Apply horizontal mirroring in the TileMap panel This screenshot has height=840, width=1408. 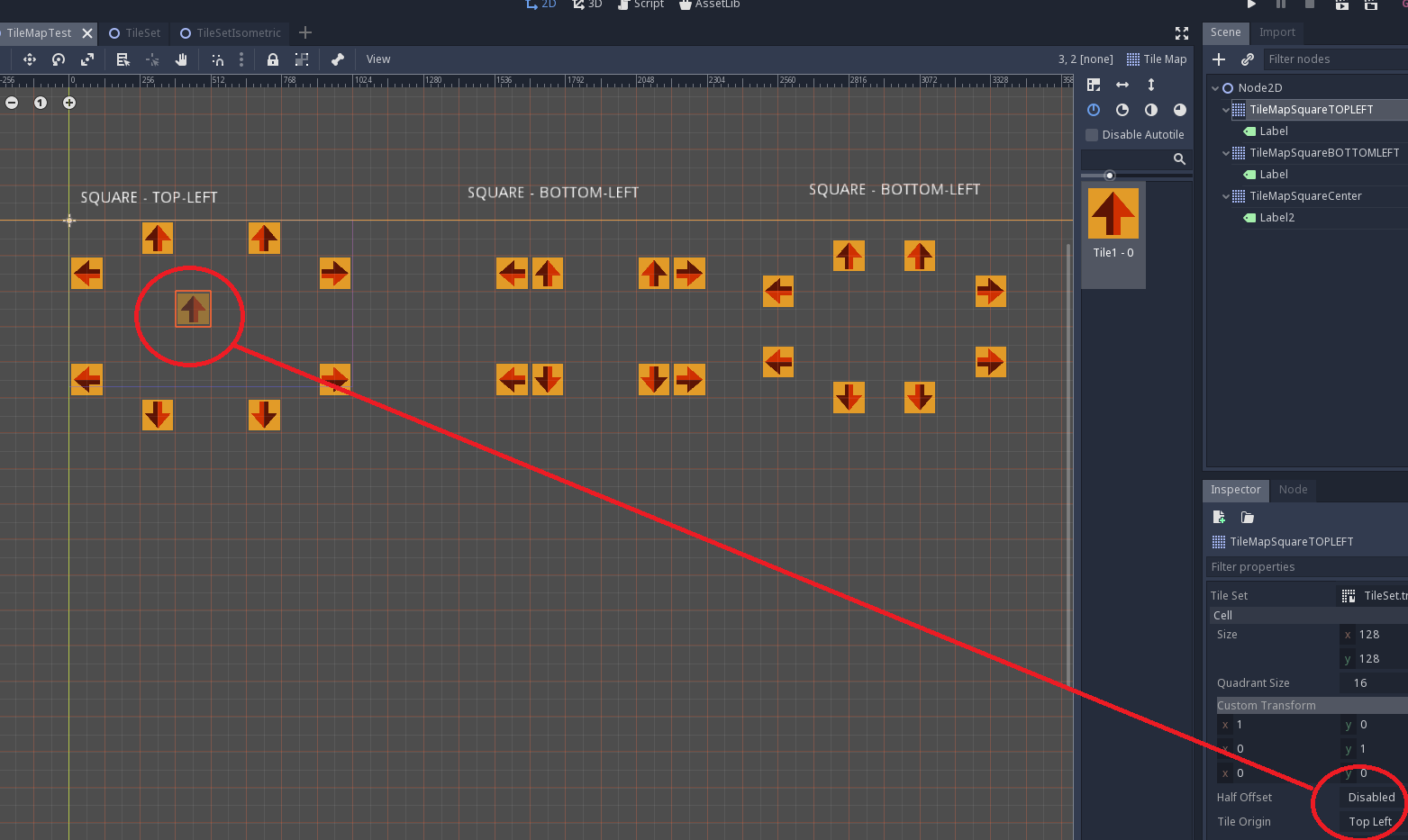1122,84
